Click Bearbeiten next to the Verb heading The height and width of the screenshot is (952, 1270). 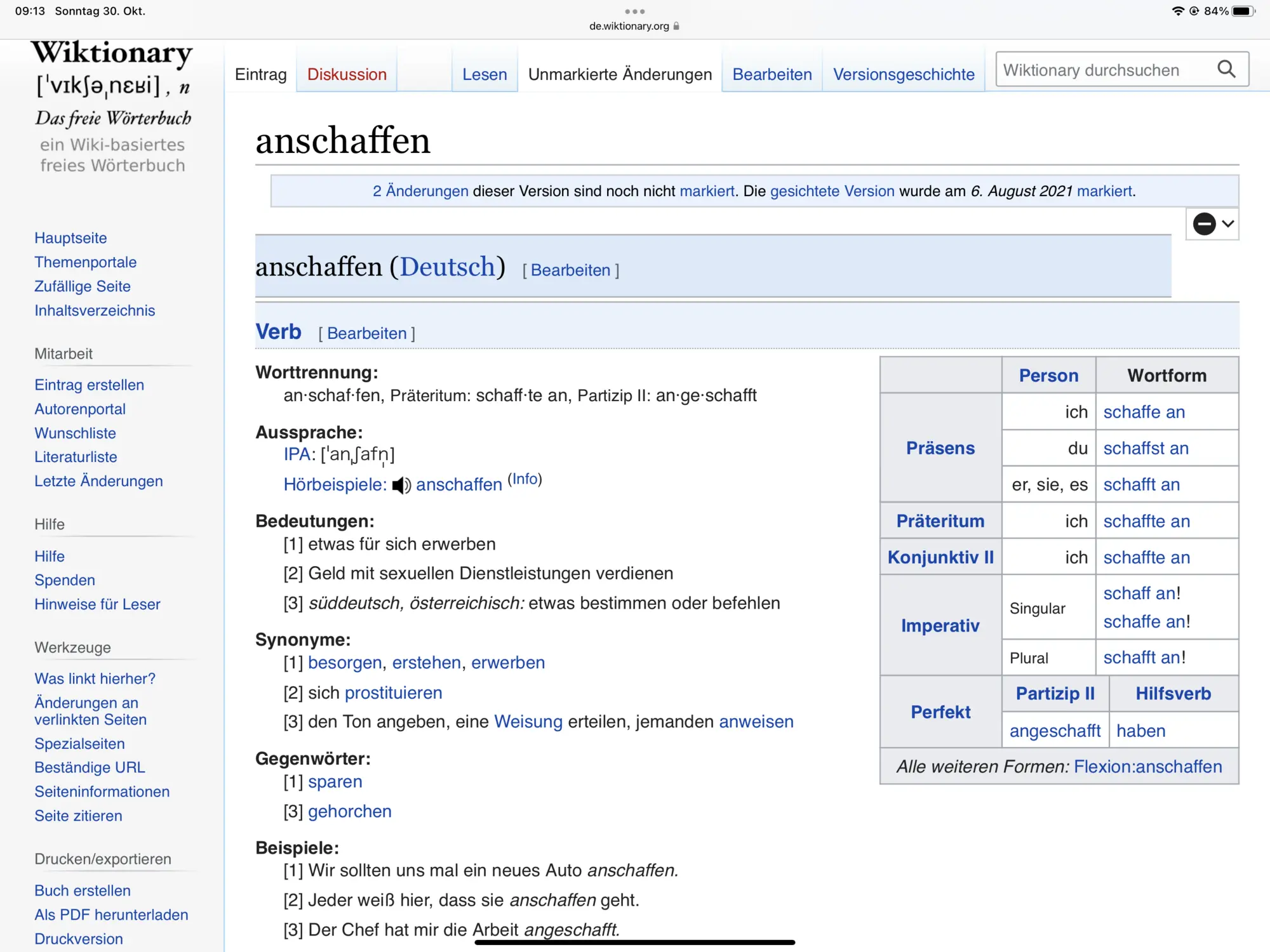(366, 333)
